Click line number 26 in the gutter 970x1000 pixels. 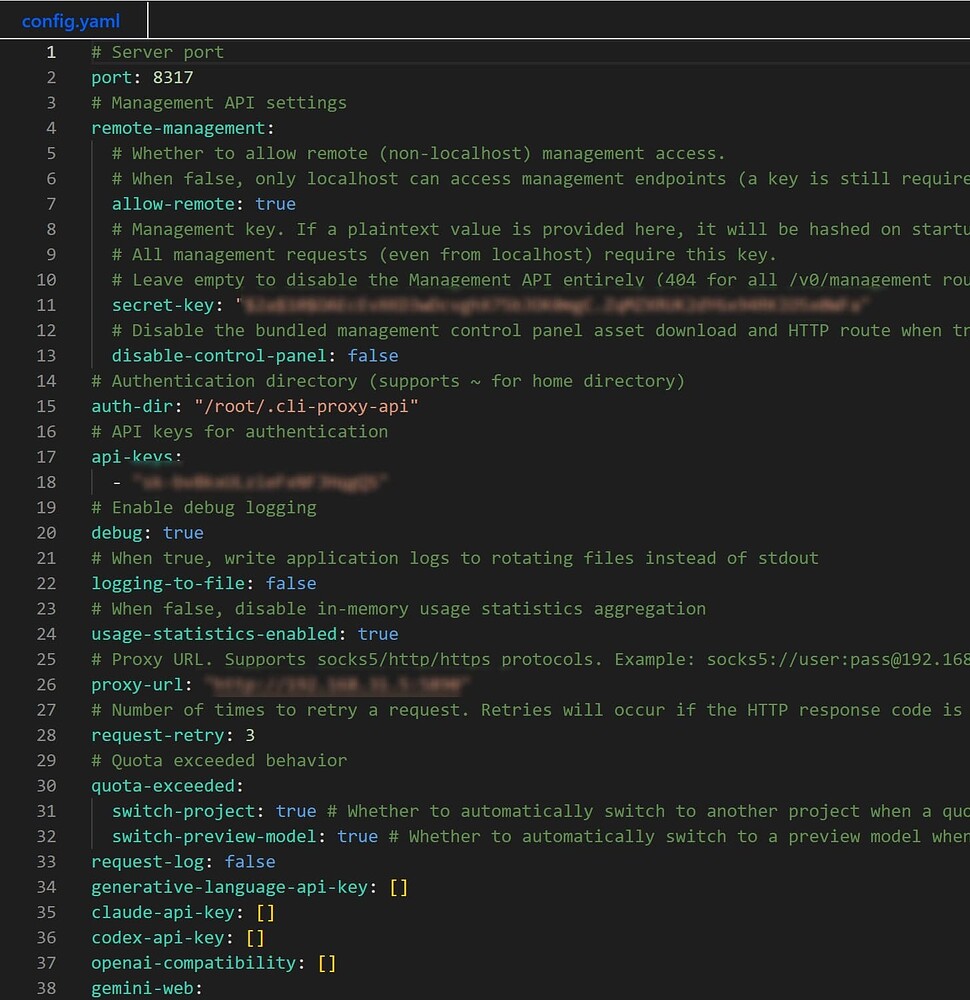pyautogui.click(x=46, y=685)
